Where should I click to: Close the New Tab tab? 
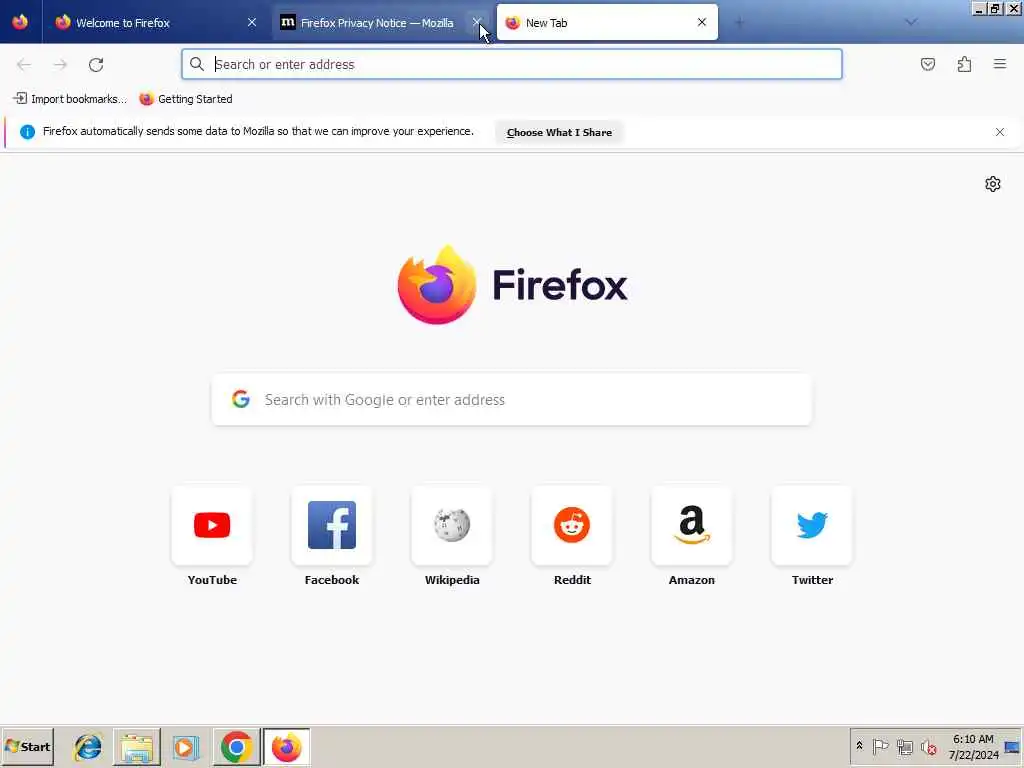click(701, 22)
